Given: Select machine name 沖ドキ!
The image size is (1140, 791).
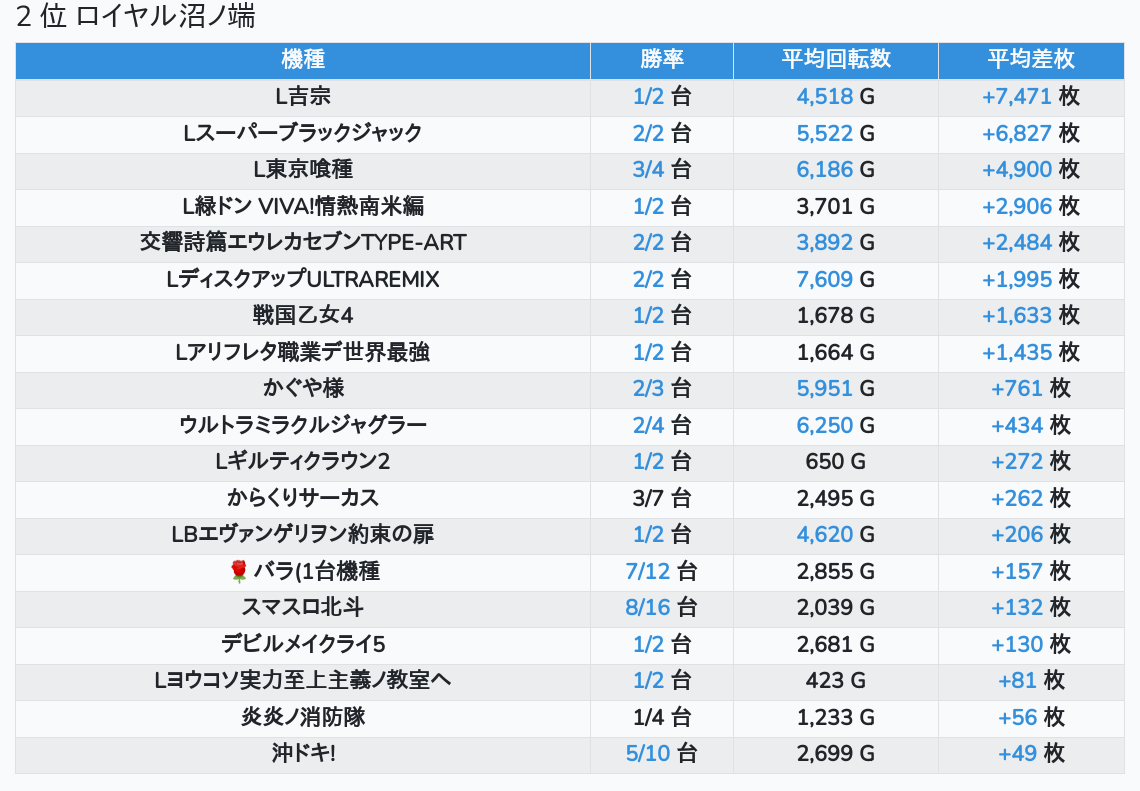Looking at the screenshot, I should [x=302, y=753].
